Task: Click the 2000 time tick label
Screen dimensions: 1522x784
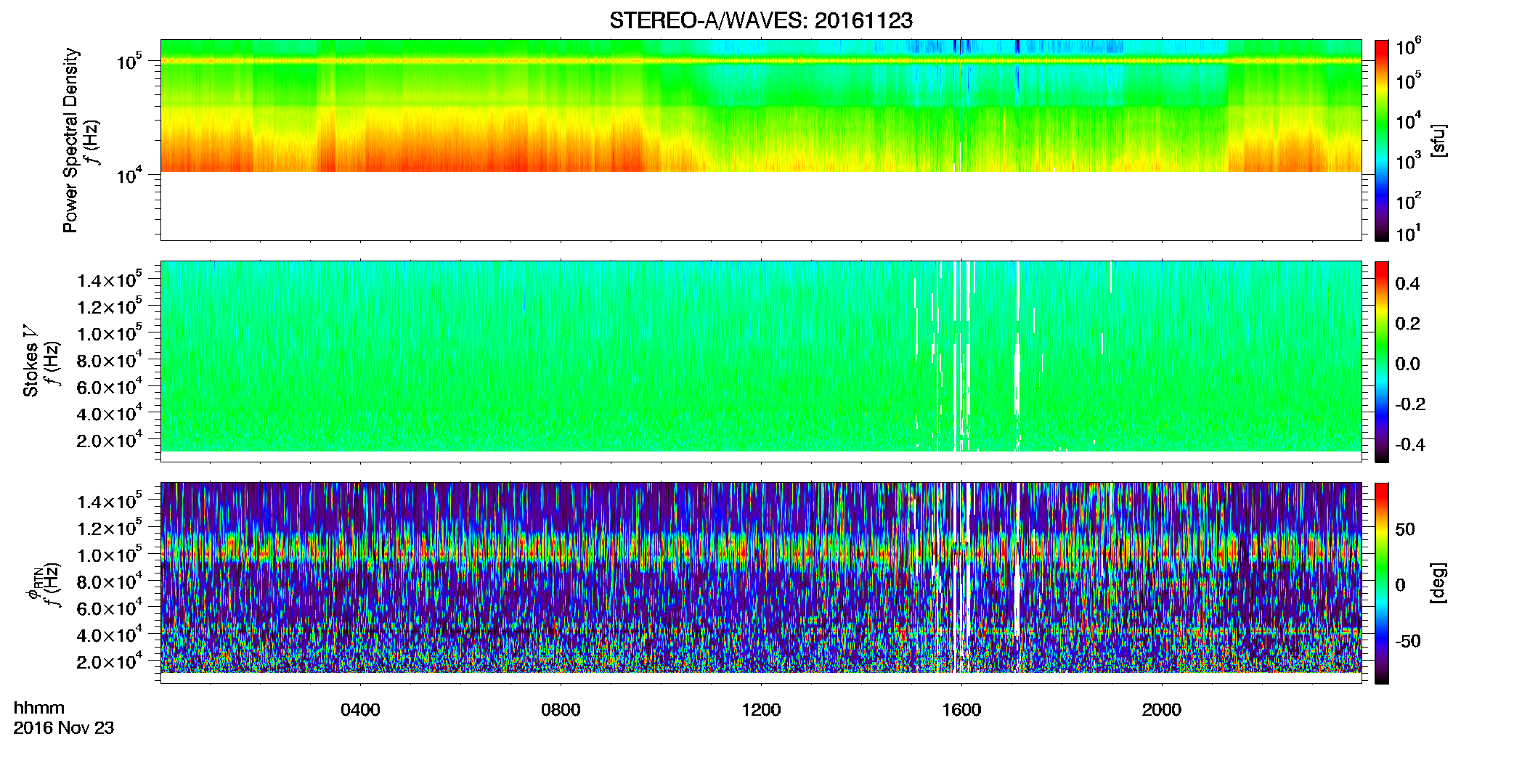Action: [1162, 710]
